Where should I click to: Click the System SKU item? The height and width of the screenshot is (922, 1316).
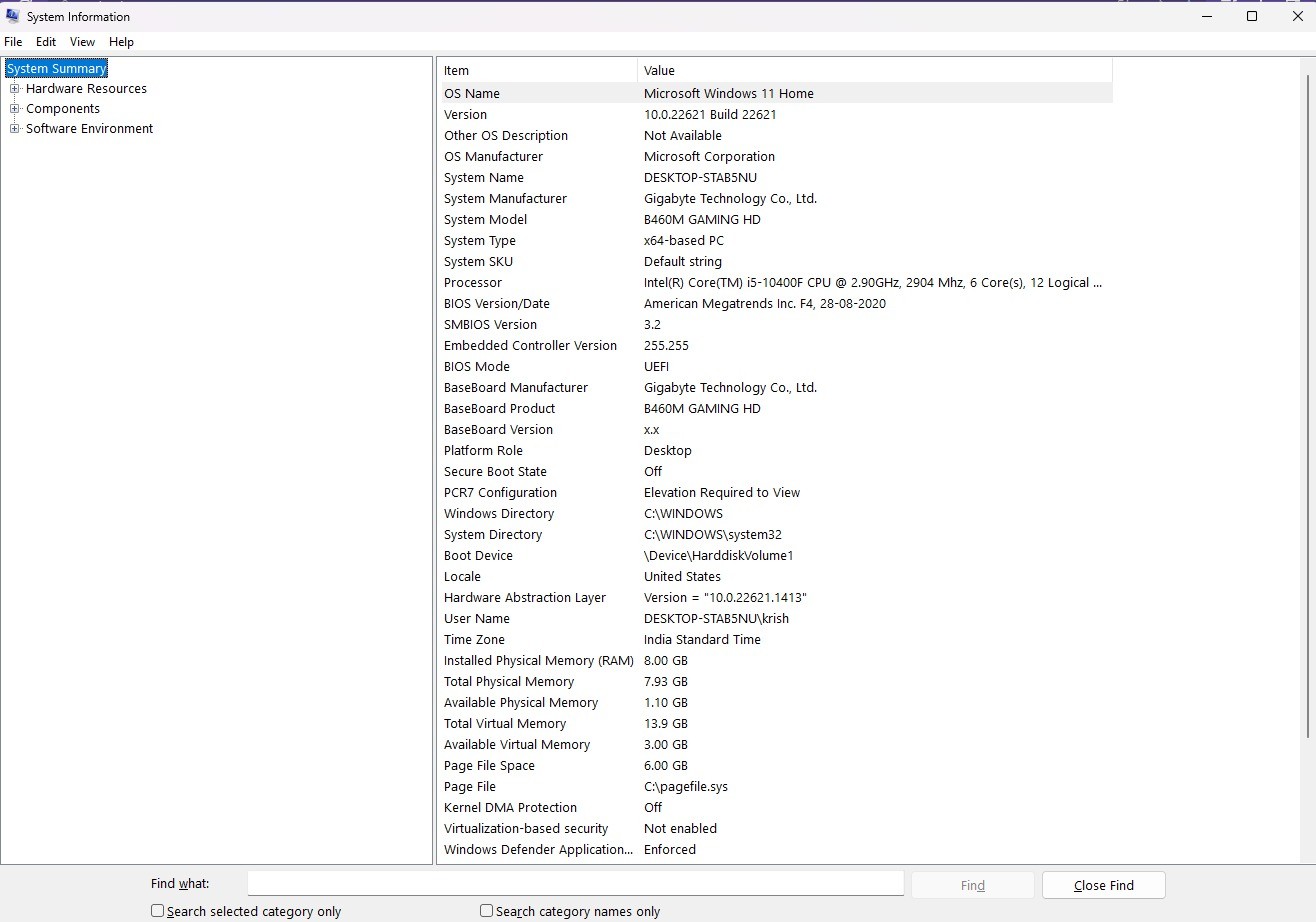point(478,262)
